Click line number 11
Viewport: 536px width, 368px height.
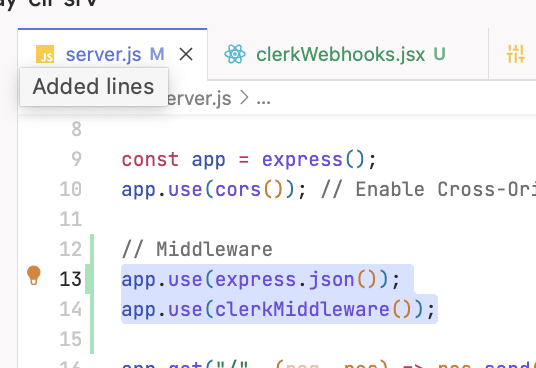pos(71,219)
